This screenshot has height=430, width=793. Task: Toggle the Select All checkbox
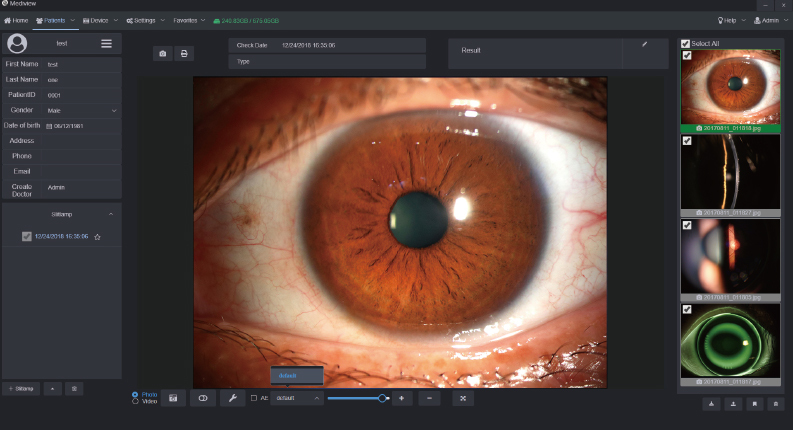pos(685,44)
